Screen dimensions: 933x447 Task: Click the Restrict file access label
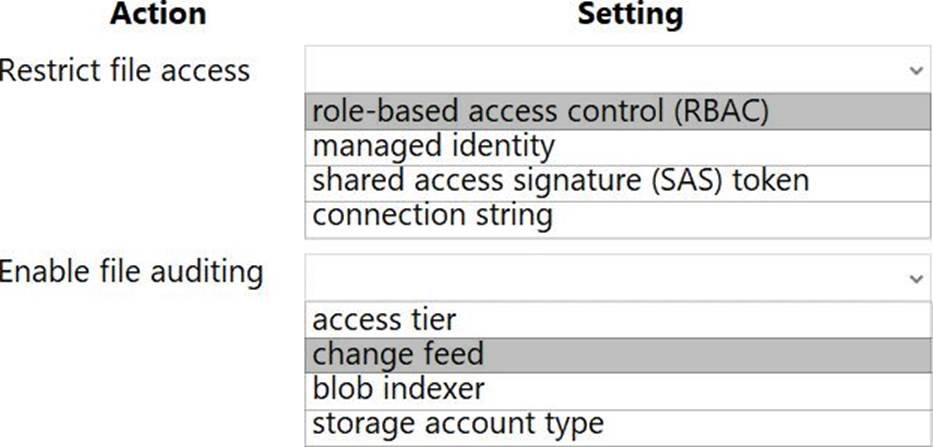pos(125,70)
